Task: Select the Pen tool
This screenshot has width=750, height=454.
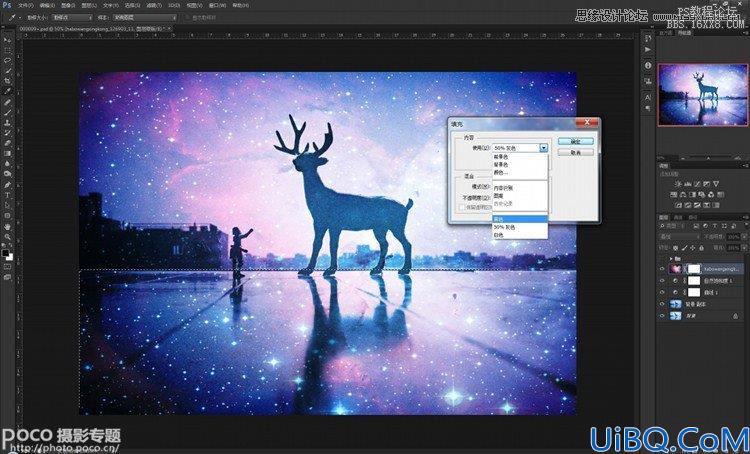Action: [x=8, y=185]
